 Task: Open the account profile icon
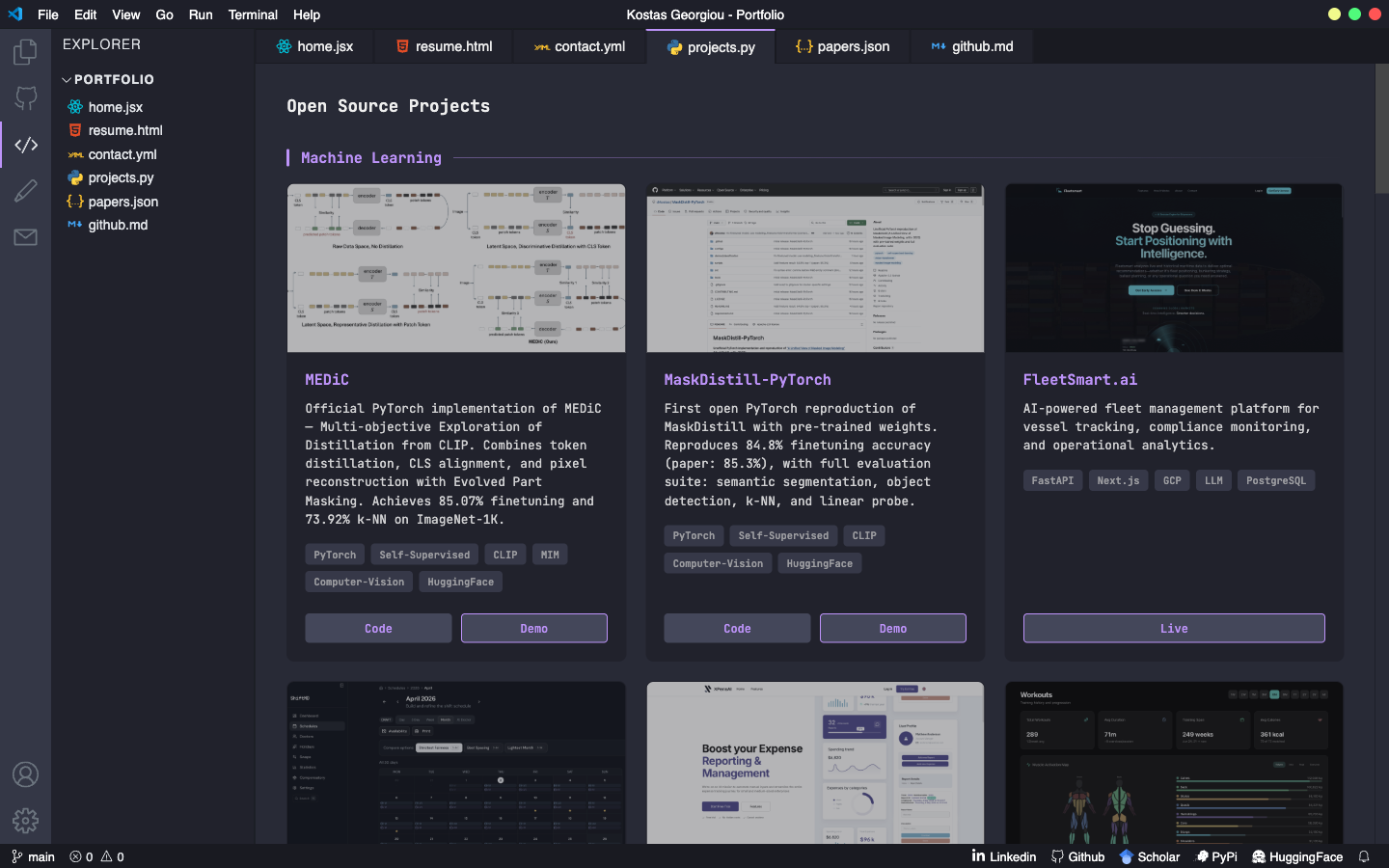click(x=25, y=774)
